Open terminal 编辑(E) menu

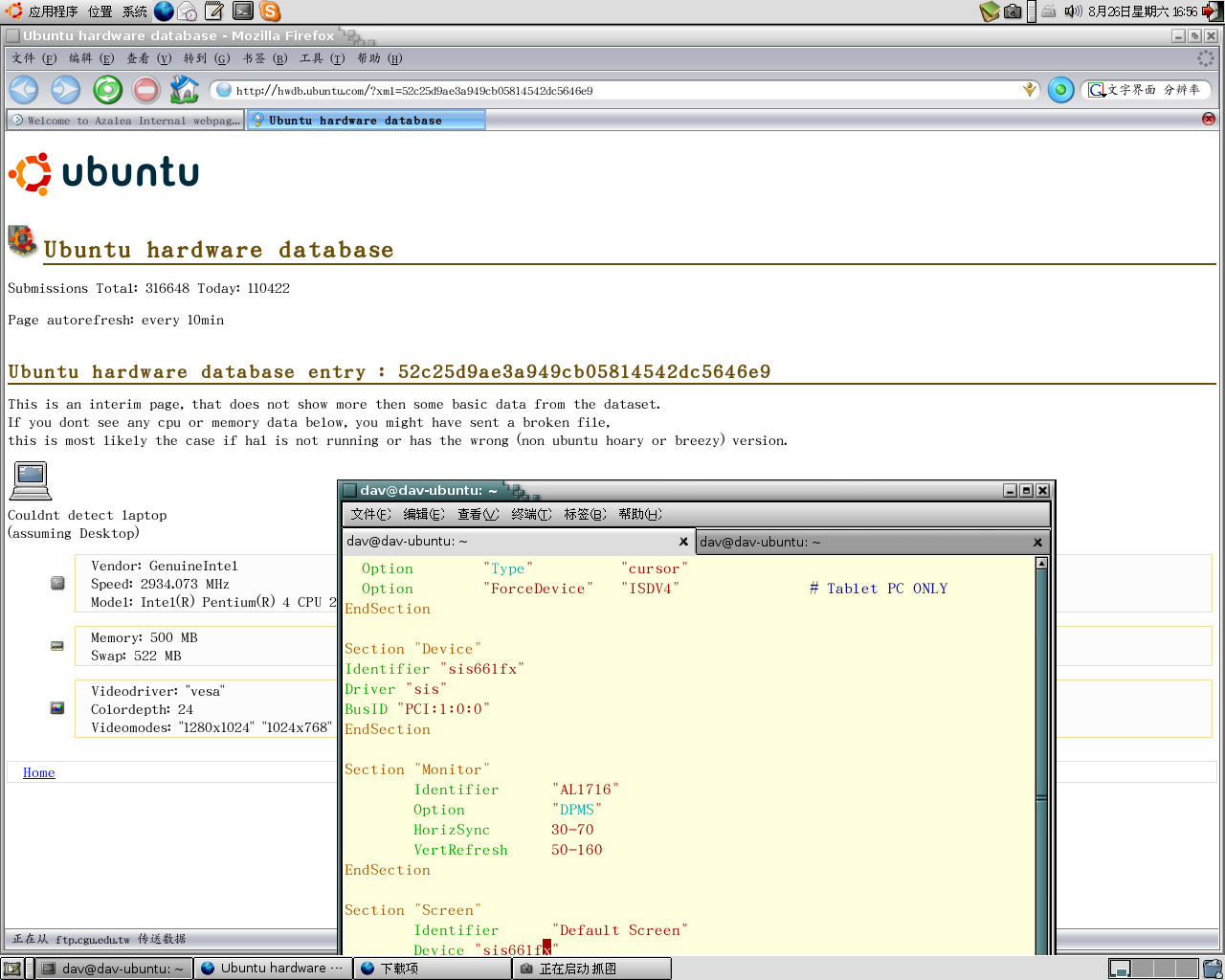[x=424, y=514]
